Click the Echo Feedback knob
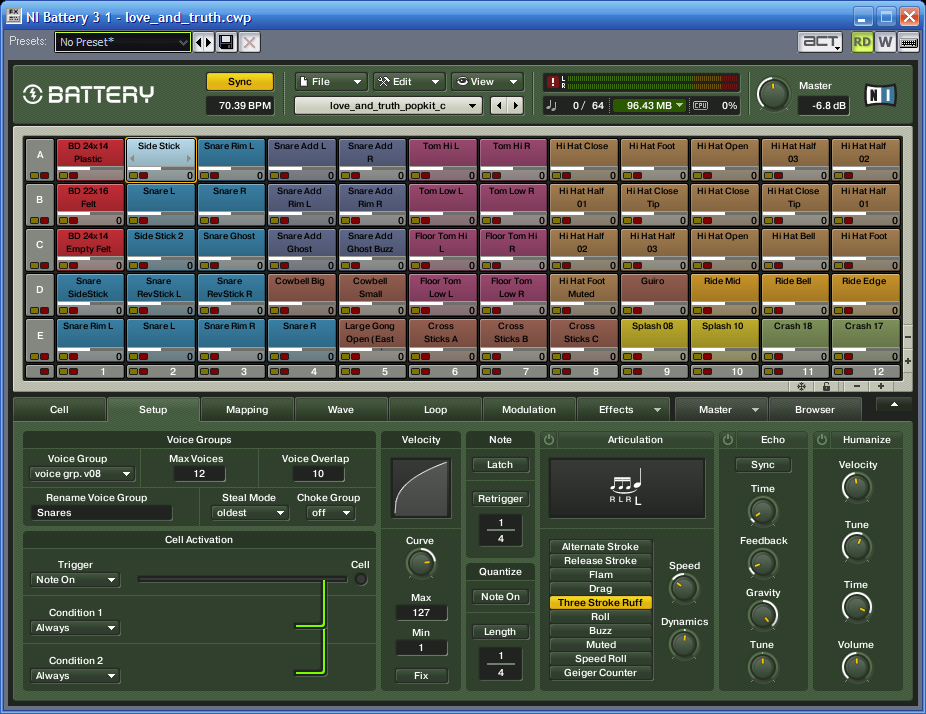Image resolution: width=926 pixels, height=714 pixels. click(762, 563)
